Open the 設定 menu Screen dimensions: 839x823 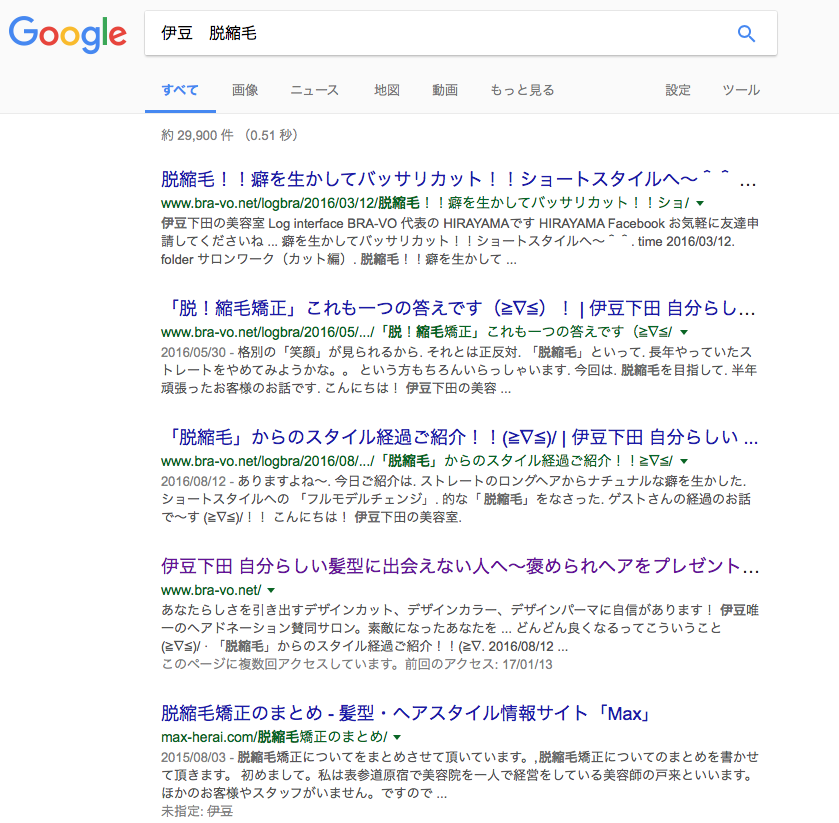pos(678,90)
